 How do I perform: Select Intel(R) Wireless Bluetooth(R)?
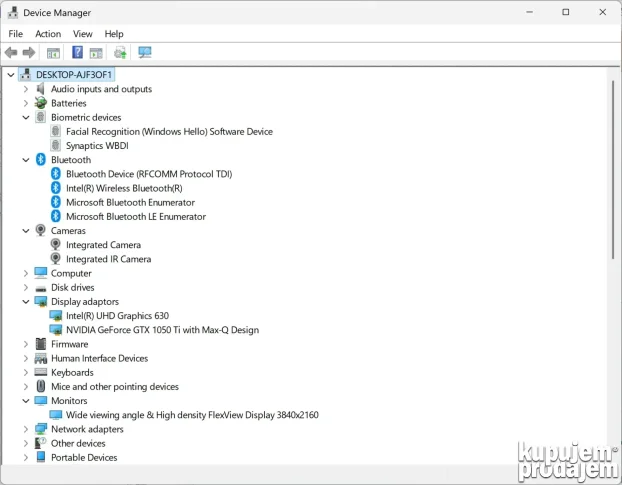point(124,188)
